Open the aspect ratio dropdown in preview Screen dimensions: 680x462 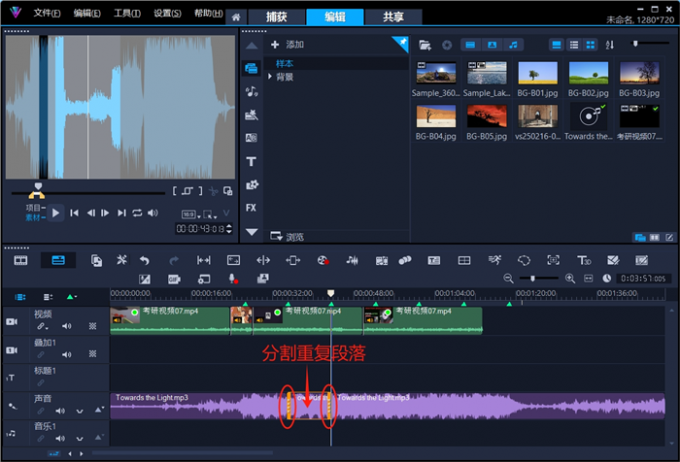pyautogui.click(x=190, y=214)
